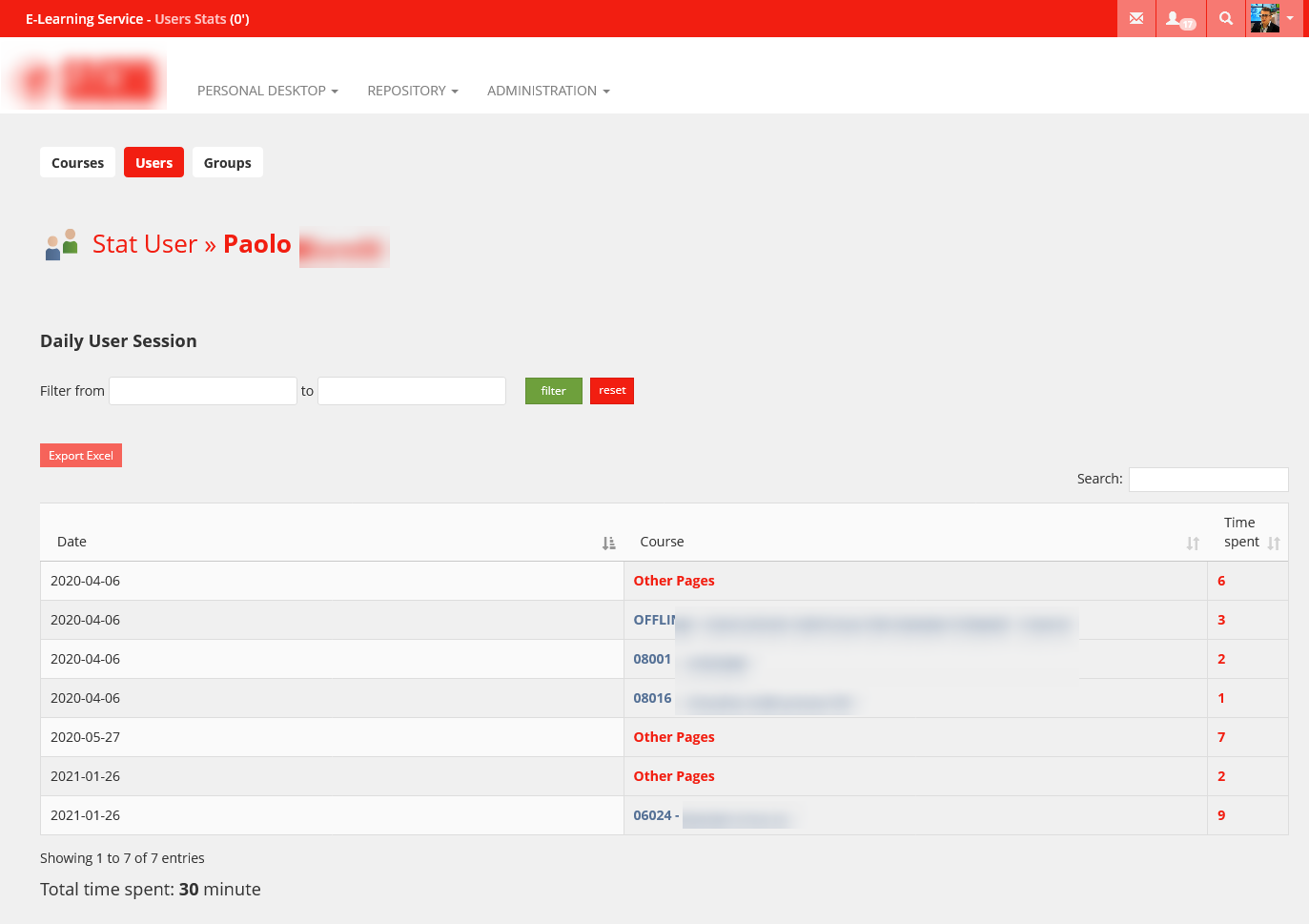Expand the Repository menu

point(412,91)
